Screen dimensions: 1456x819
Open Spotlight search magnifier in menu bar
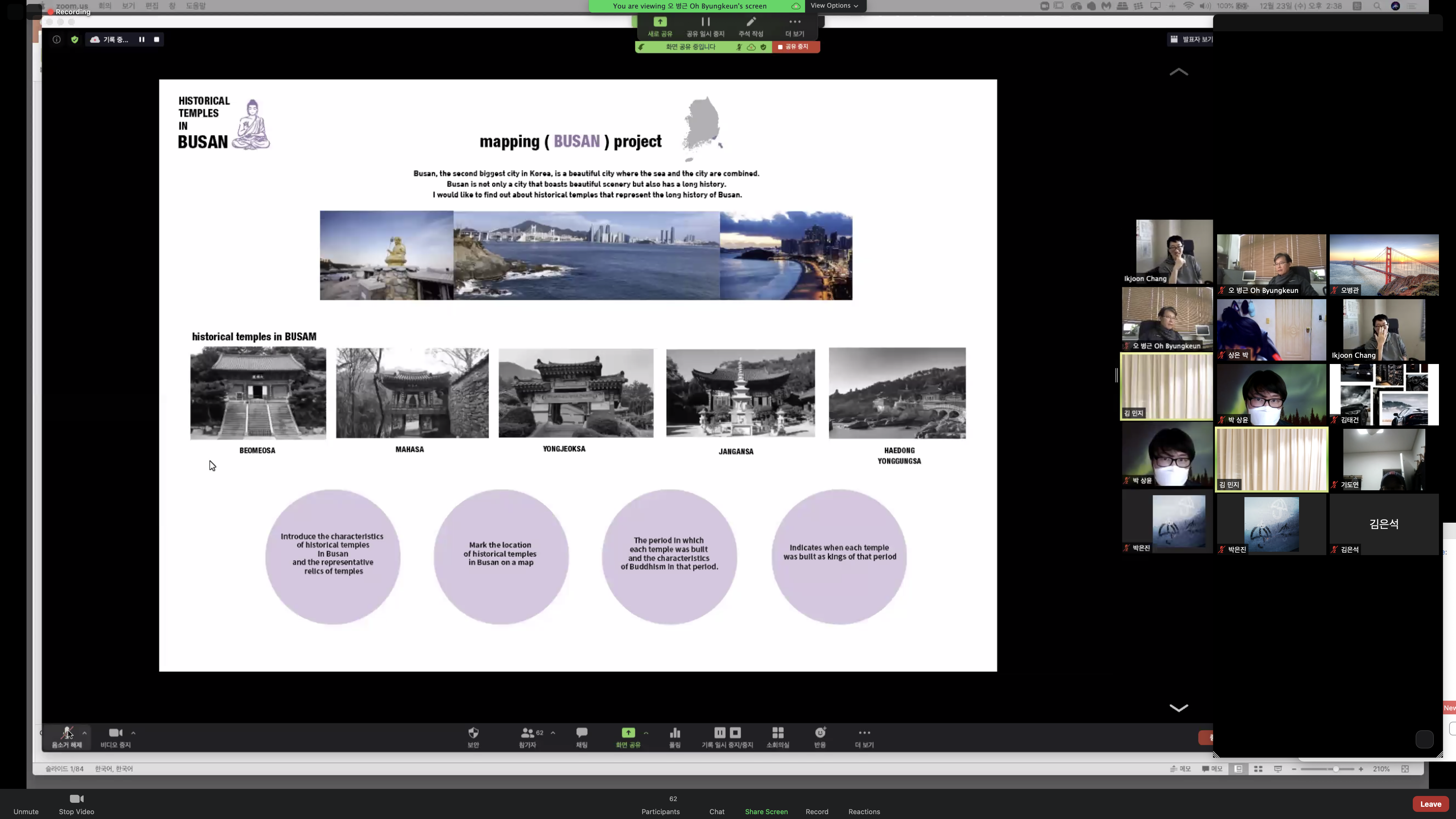click(1378, 6)
